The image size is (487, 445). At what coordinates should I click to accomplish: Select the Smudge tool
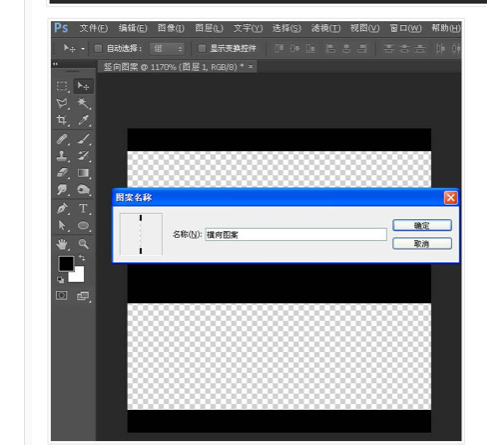click(62, 190)
